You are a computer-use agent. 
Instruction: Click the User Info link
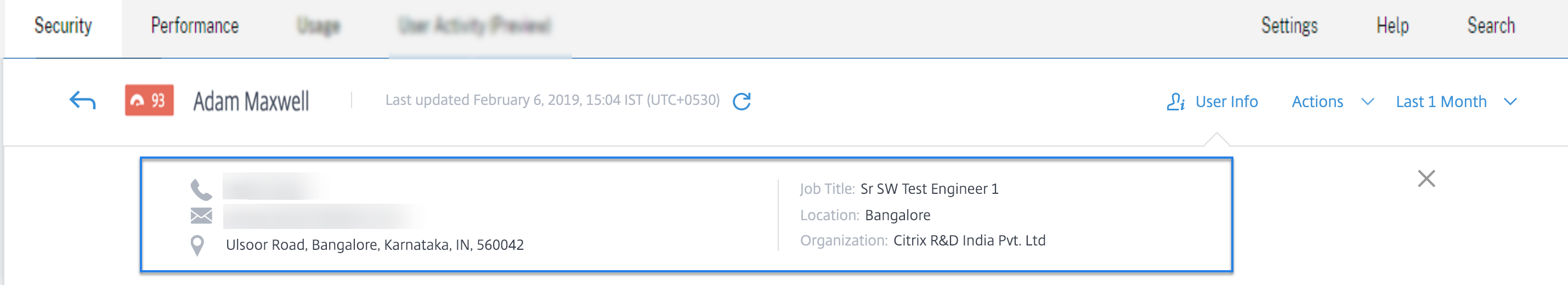[x=1226, y=102]
